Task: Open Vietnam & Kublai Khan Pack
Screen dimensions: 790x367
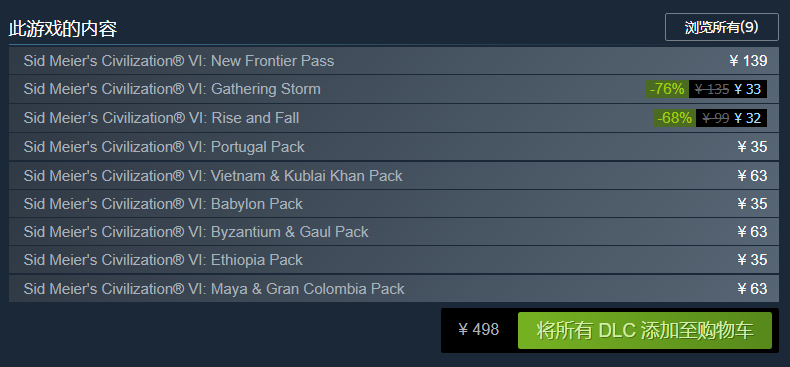Action: click(393, 175)
